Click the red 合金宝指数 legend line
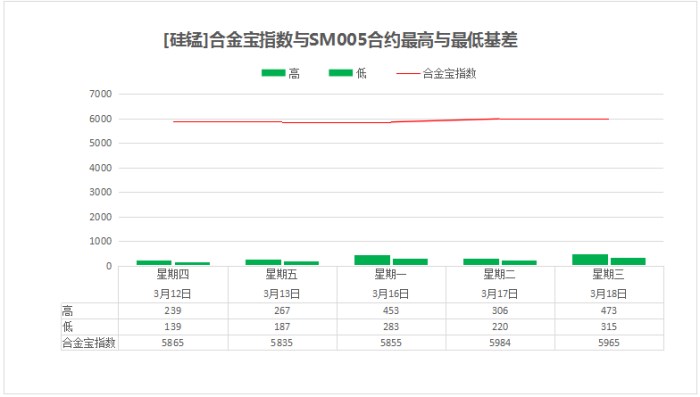The image size is (700, 397). point(408,73)
